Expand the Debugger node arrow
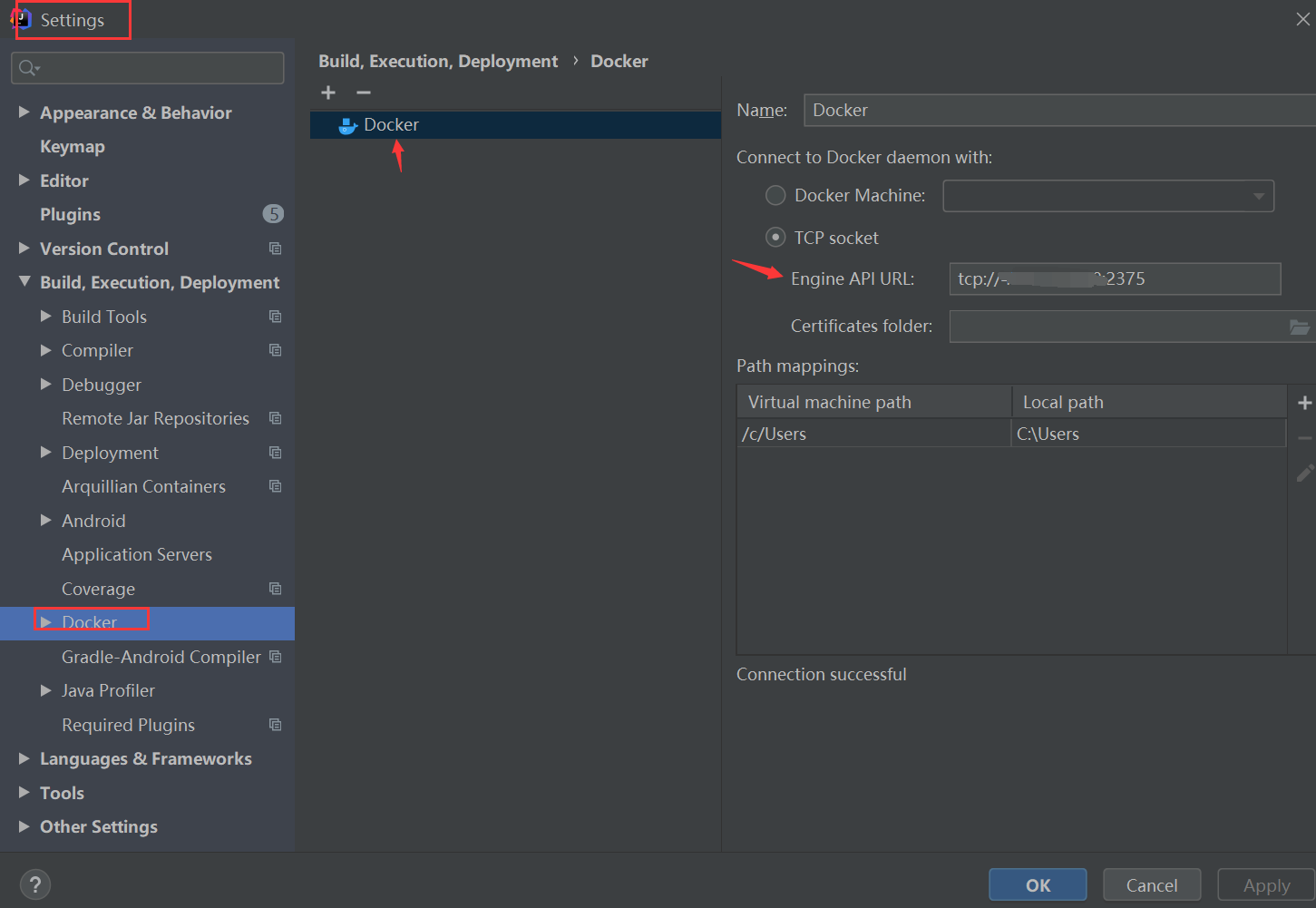 click(46, 385)
